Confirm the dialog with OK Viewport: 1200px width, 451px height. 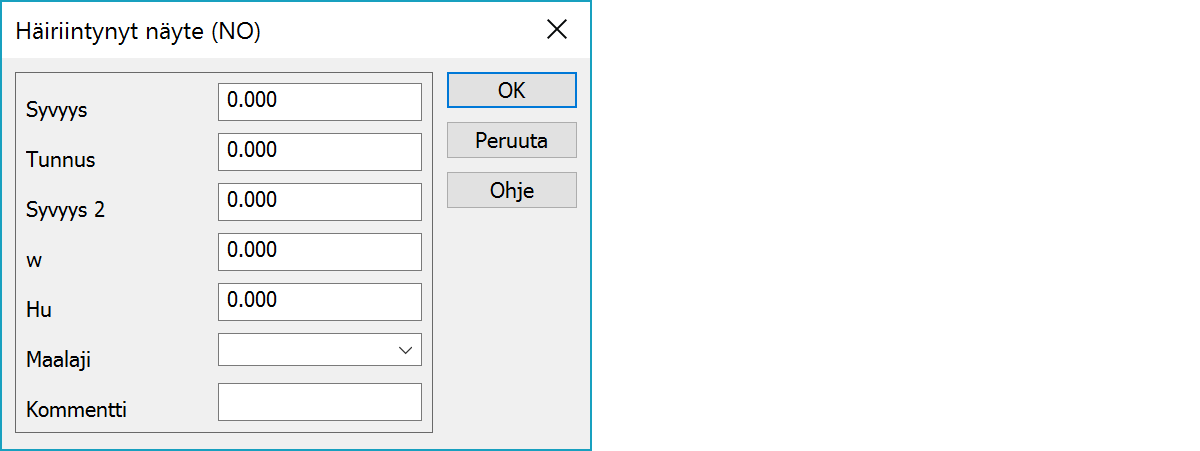[x=511, y=90]
